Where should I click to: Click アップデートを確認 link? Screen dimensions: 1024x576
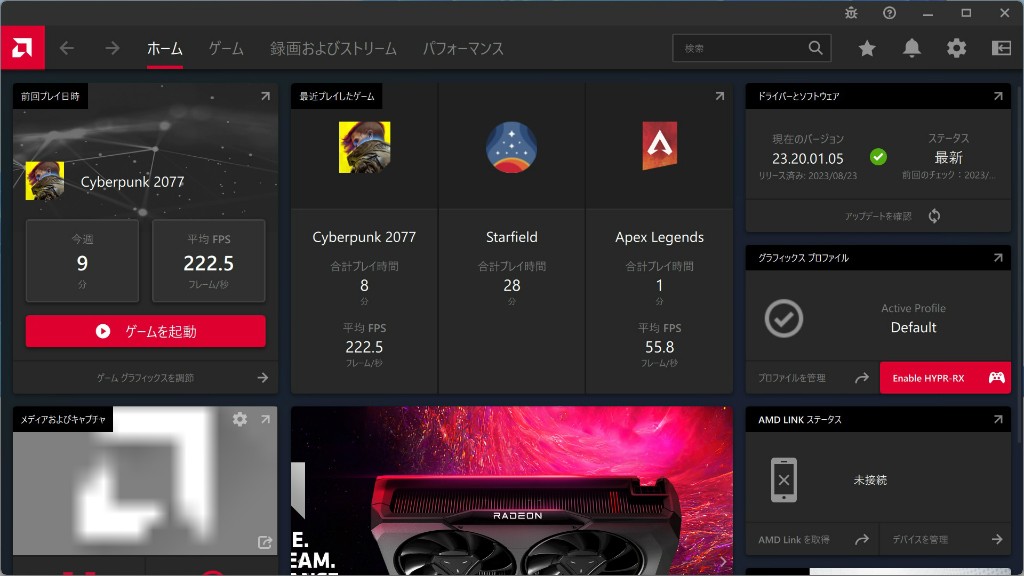[x=878, y=216]
